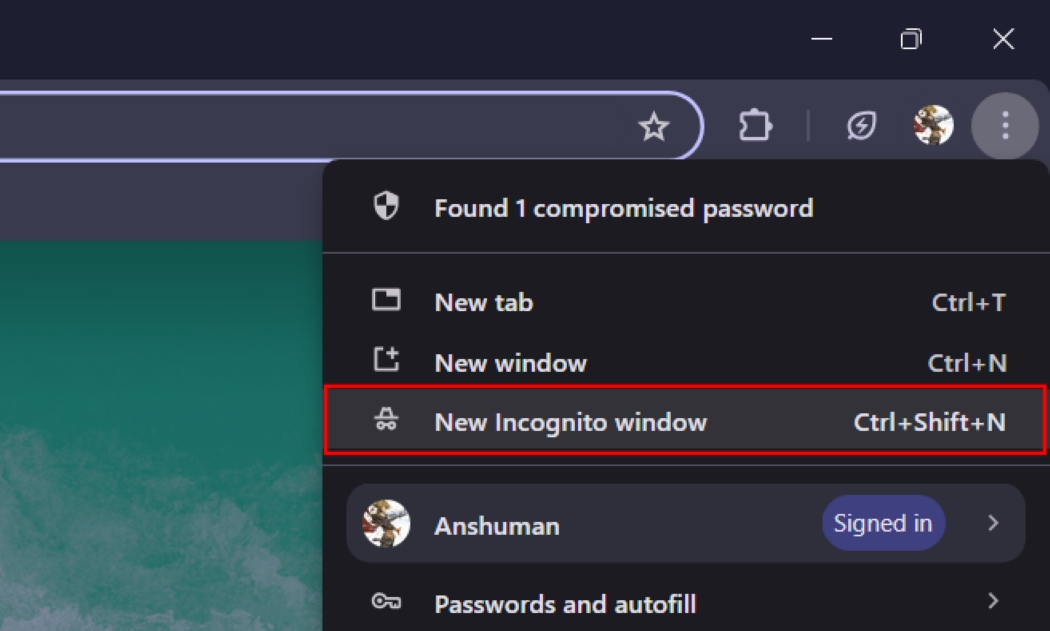Bookmark this page with the star icon
Viewport: 1050px width, 631px height.
pyautogui.click(x=654, y=126)
